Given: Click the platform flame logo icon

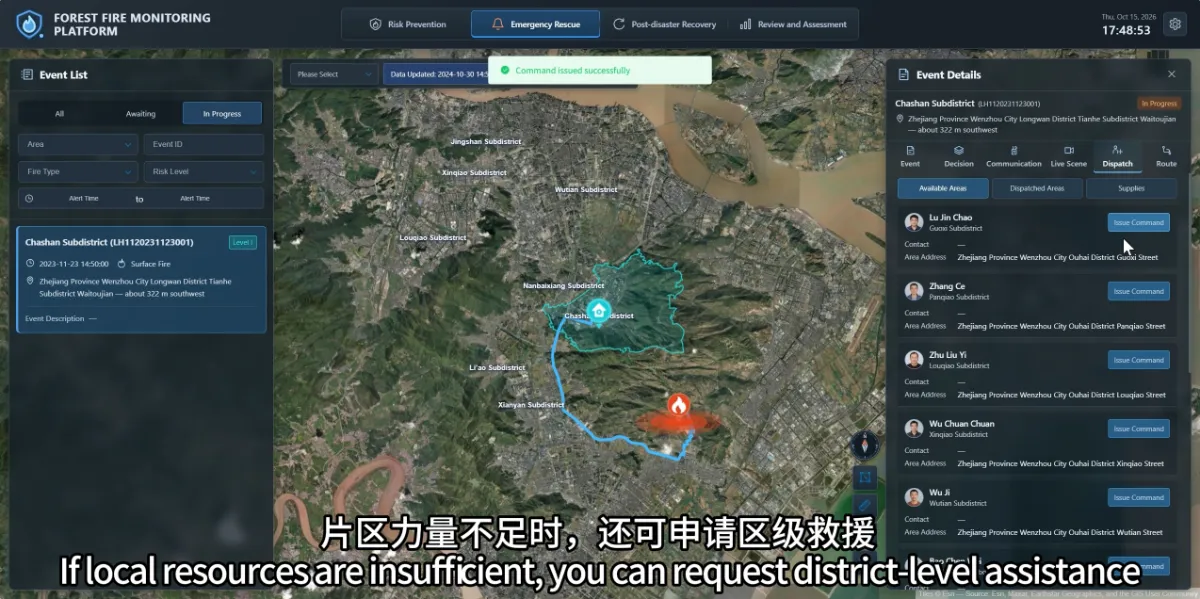Looking at the screenshot, I should tap(29, 24).
